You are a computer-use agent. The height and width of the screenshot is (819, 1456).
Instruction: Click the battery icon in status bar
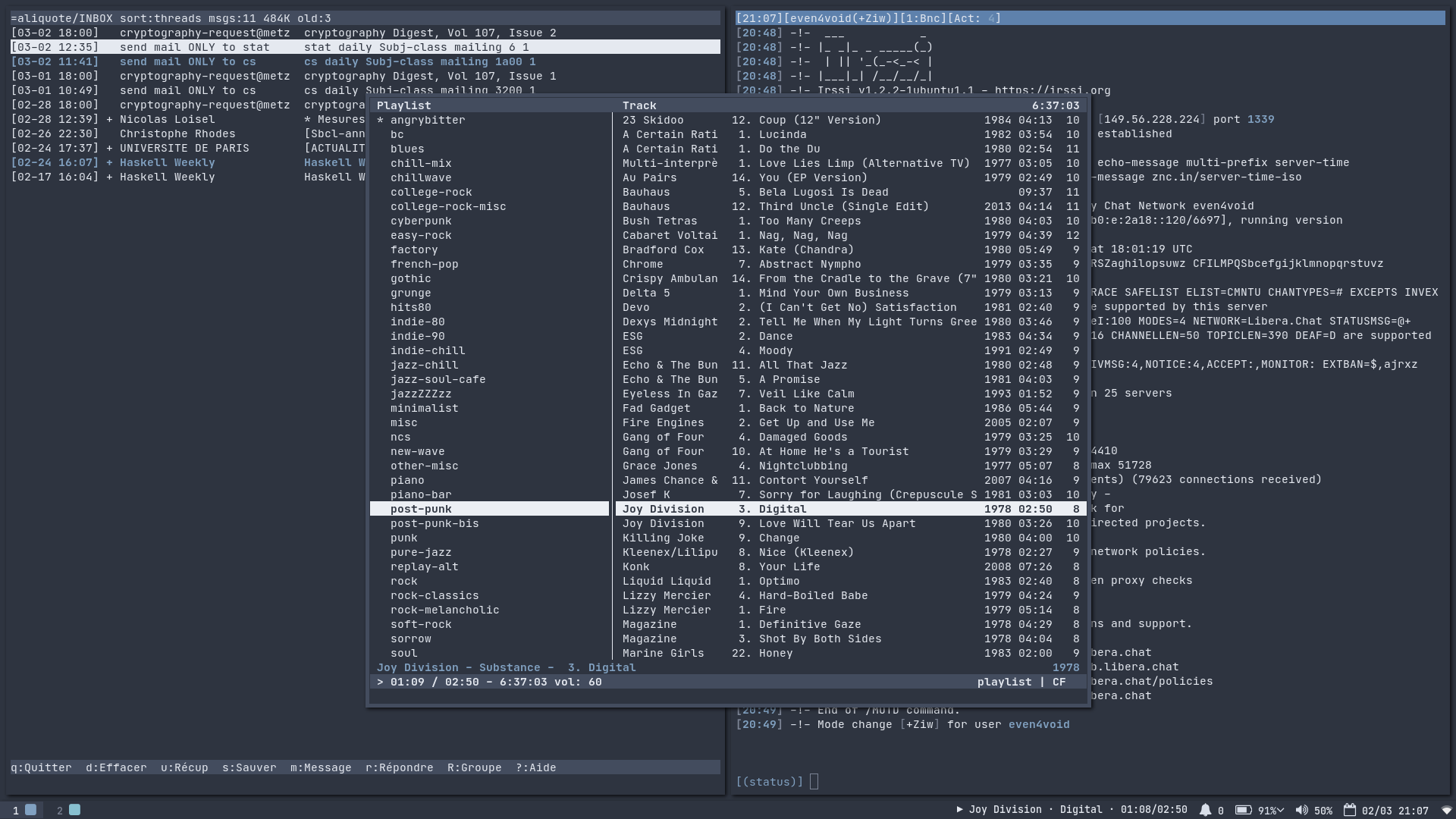[1243, 810]
